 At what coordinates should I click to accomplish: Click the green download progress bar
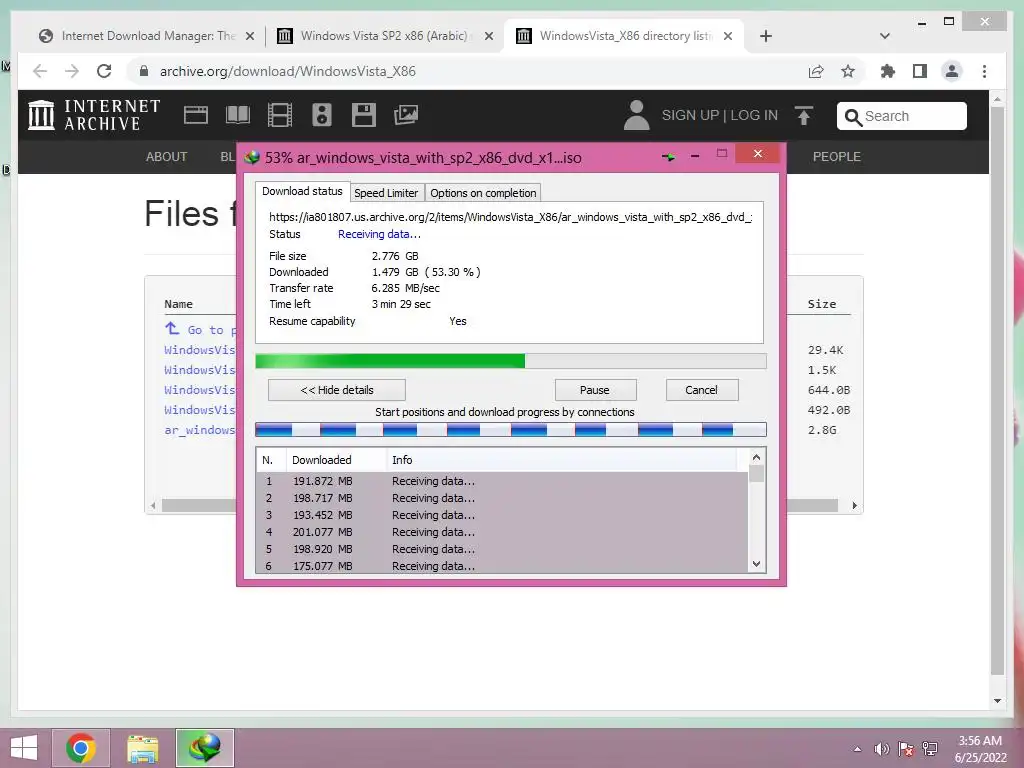pos(511,361)
